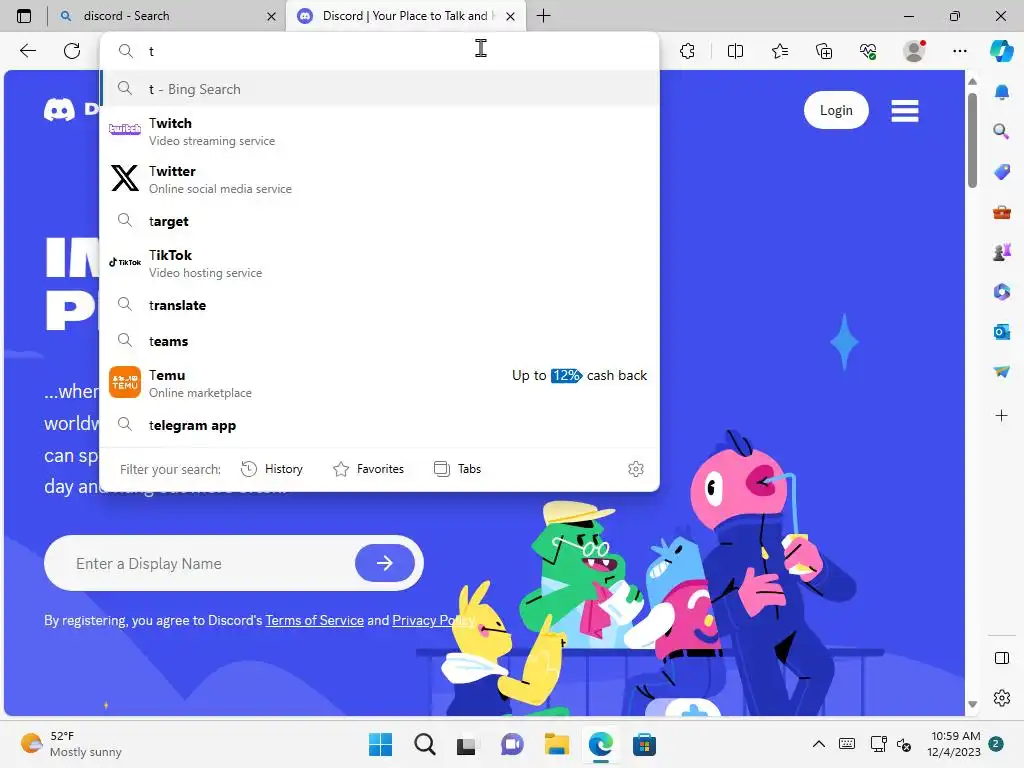
Task: Open the Privacy Policy link
Action: 433,620
